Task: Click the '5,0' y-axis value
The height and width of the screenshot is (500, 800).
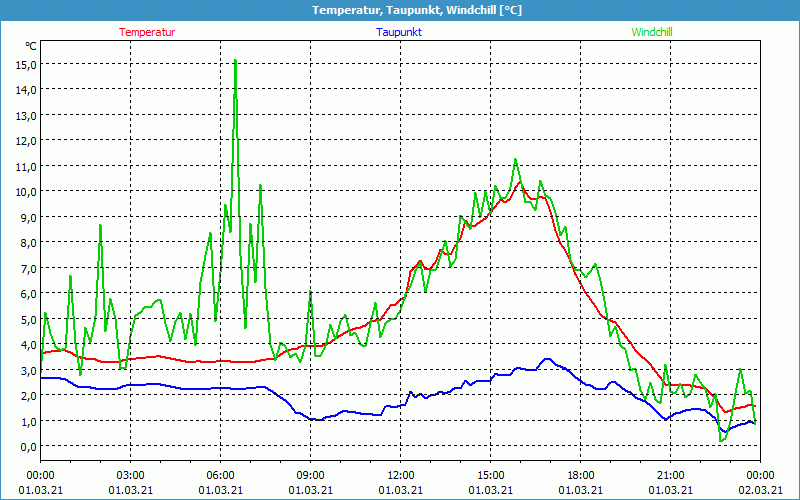Action: pos(29,319)
